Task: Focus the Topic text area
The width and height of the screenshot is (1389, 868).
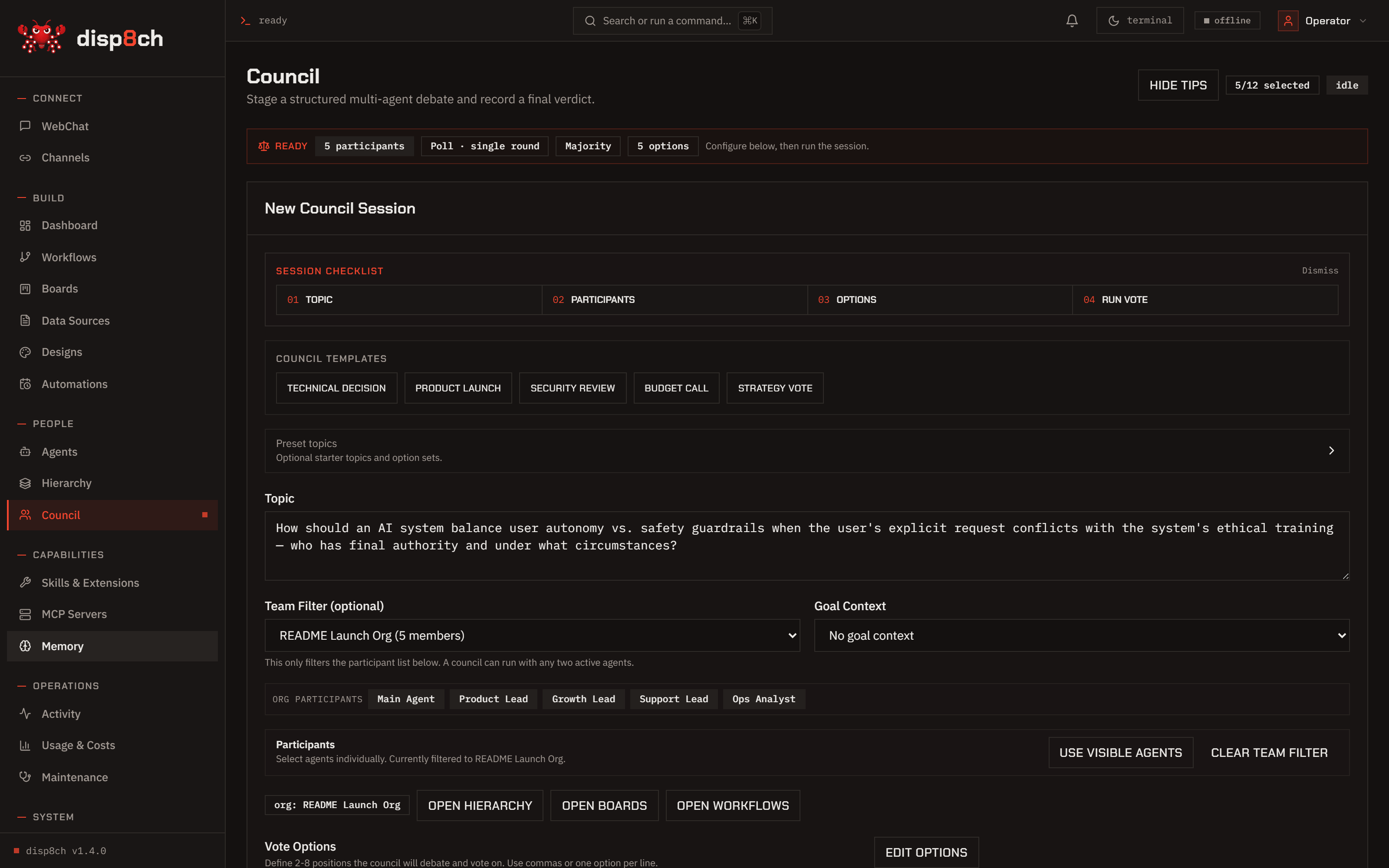Action: [807, 546]
